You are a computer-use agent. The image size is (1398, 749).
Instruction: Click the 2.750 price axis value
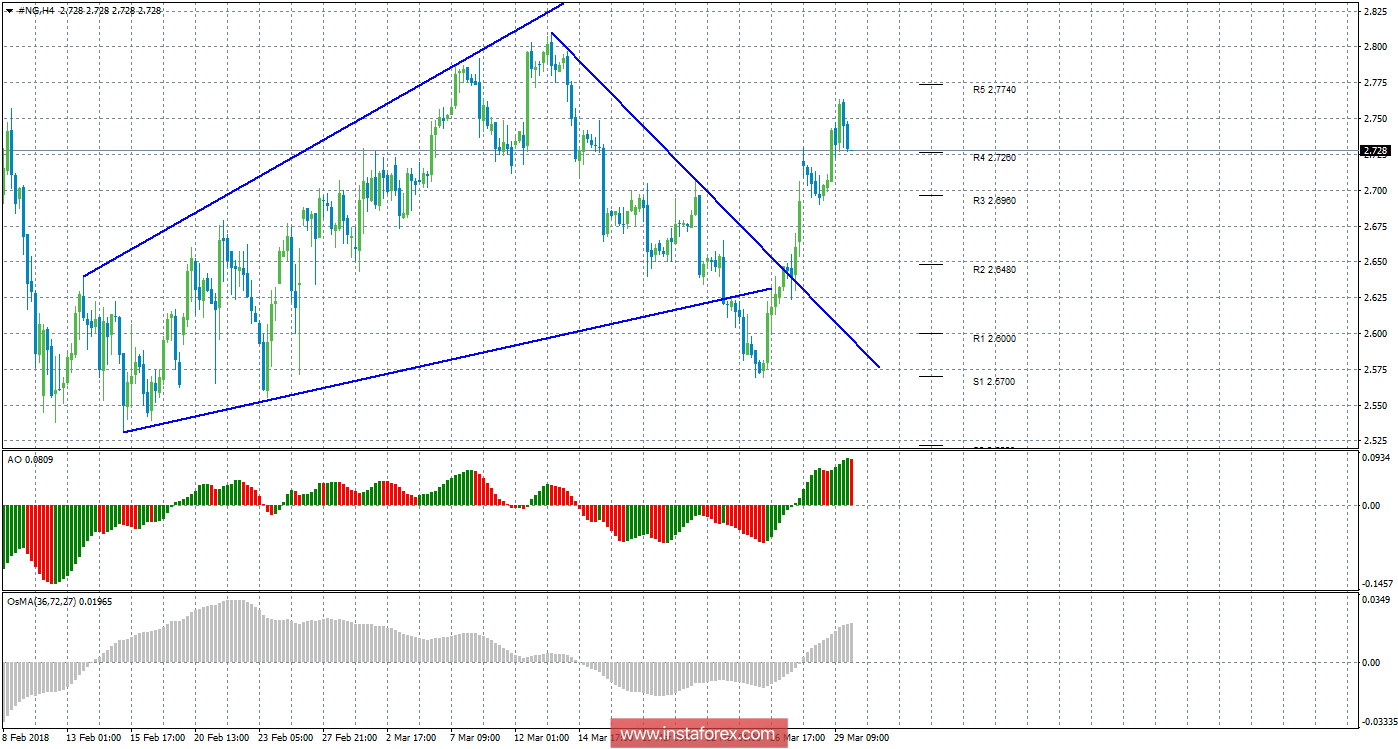click(1374, 118)
